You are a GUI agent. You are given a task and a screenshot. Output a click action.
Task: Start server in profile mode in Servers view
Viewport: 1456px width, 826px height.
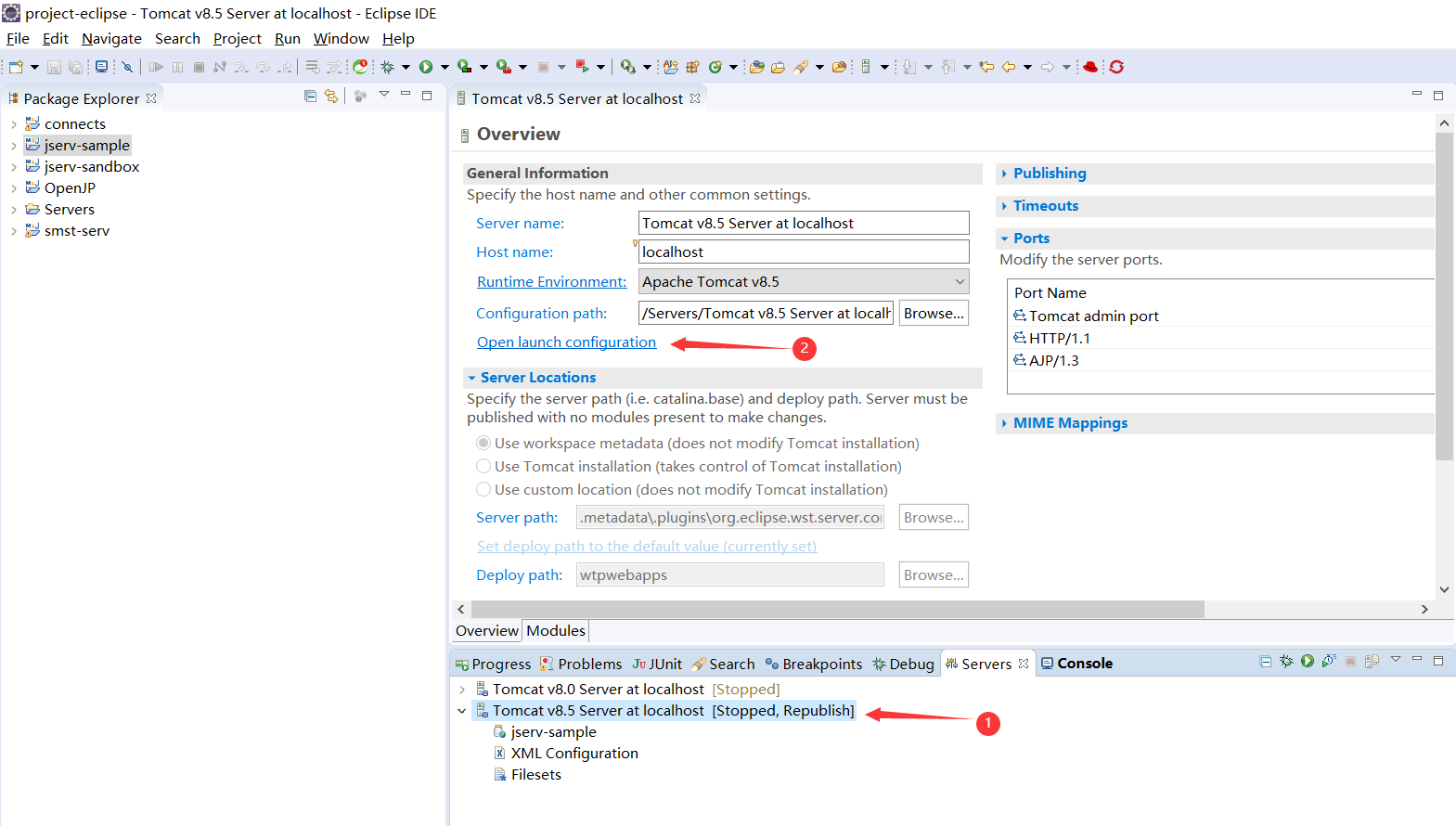click(1329, 662)
